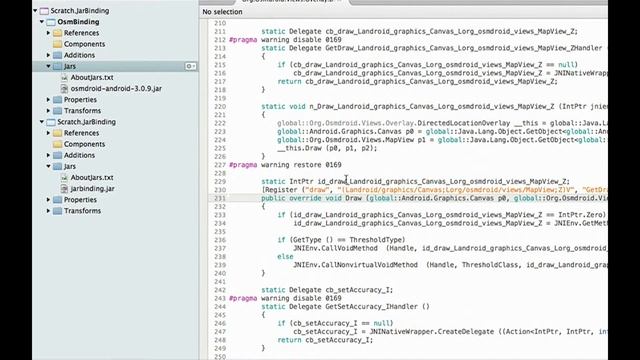
Task: Open AboutJars.txt under Scratch.JarBinding Jars
Action: tap(92, 178)
